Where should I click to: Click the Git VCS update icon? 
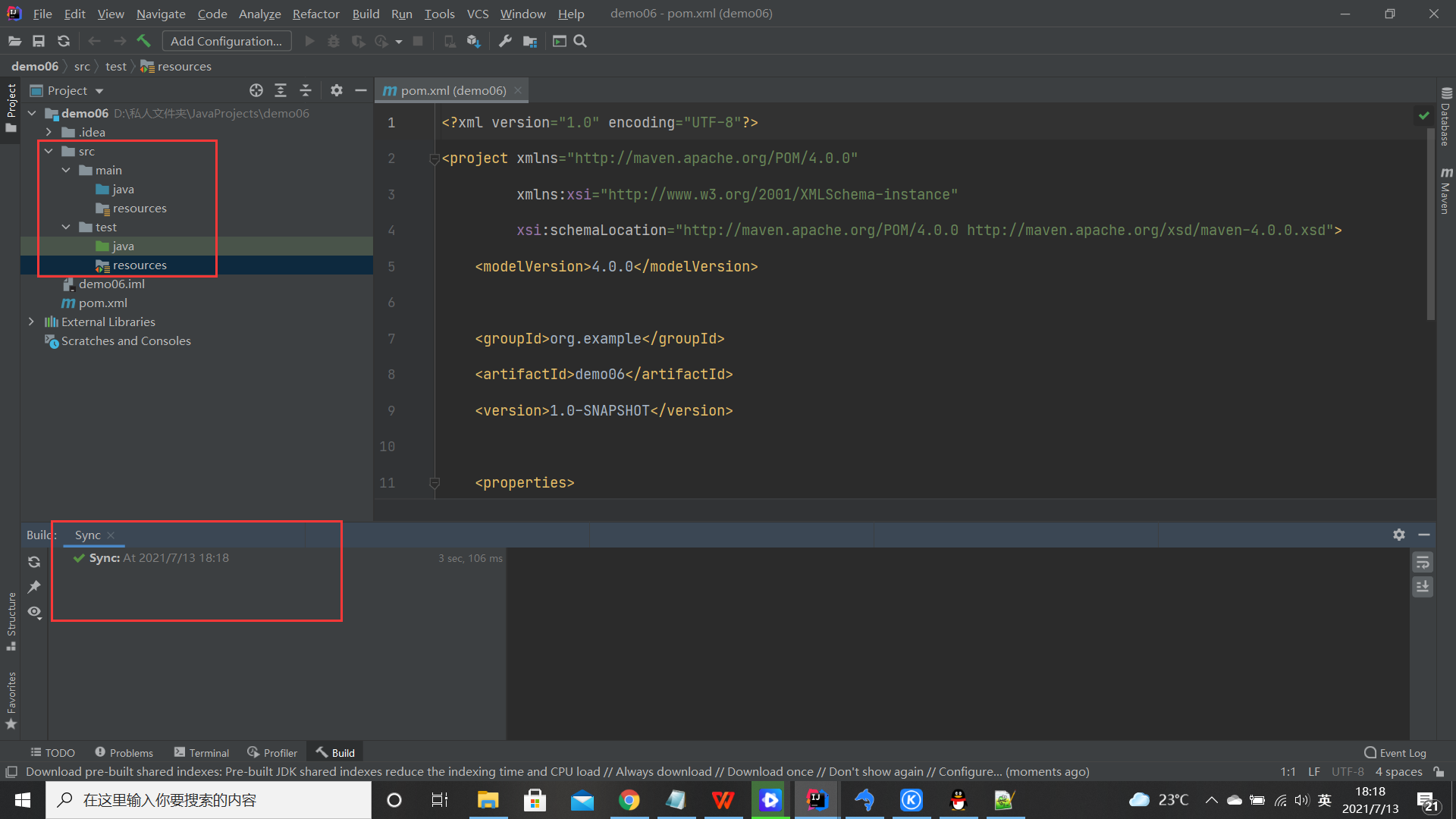[63, 41]
